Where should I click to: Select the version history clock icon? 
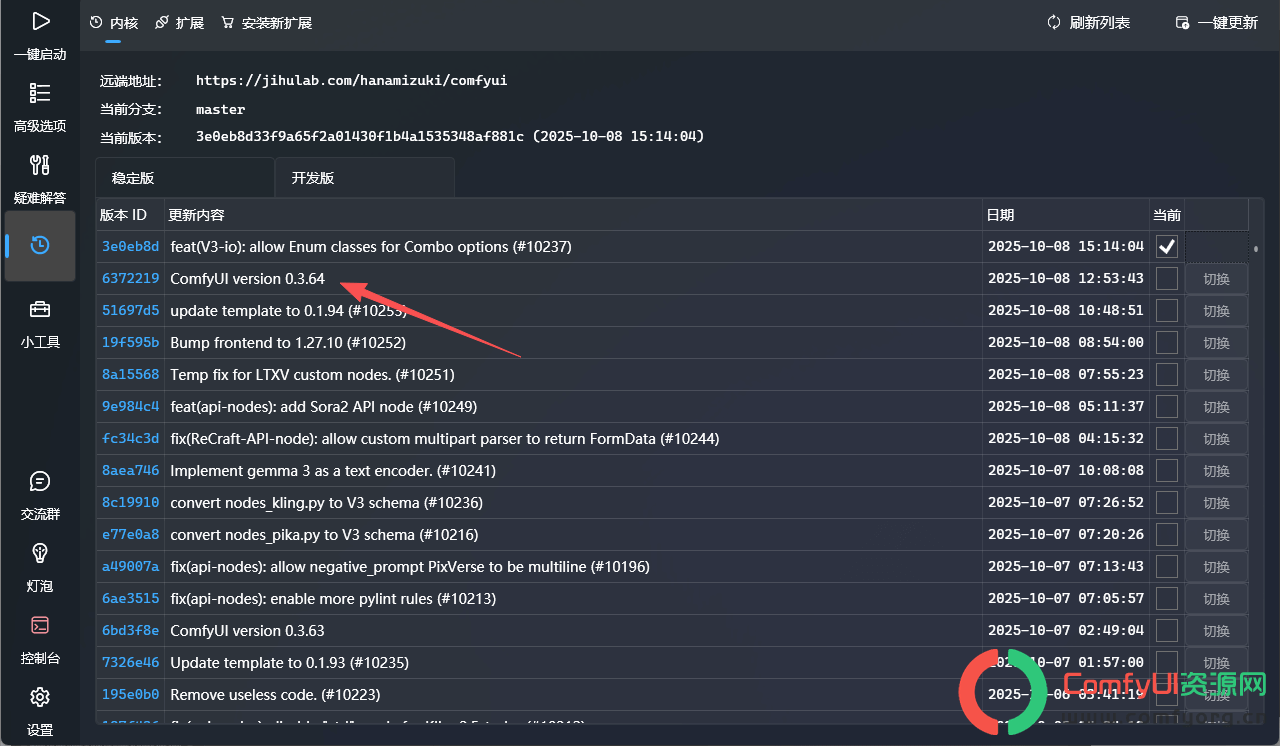(40, 245)
